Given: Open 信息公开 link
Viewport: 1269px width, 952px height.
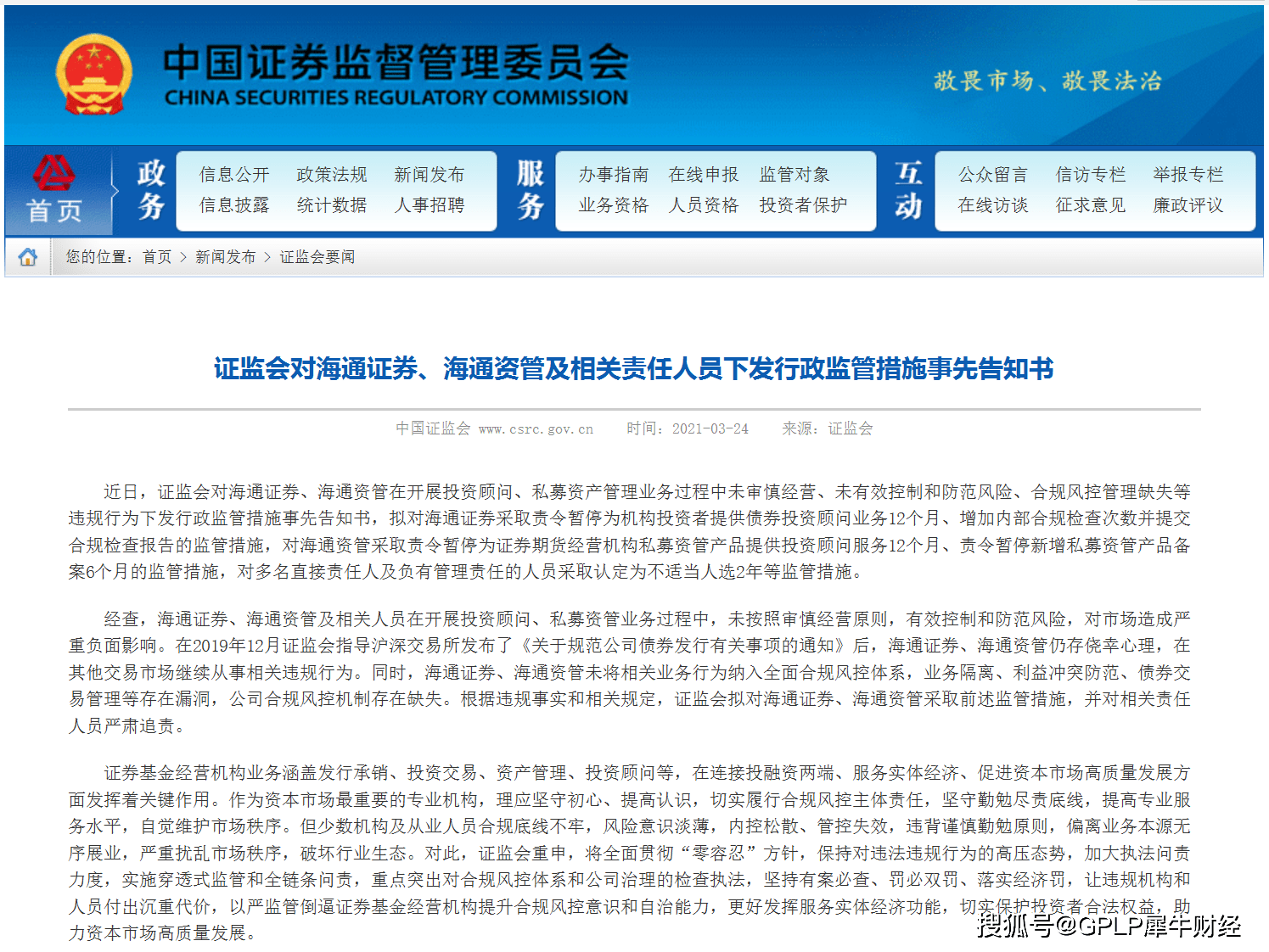Looking at the screenshot, I should [x=234, y=175].
